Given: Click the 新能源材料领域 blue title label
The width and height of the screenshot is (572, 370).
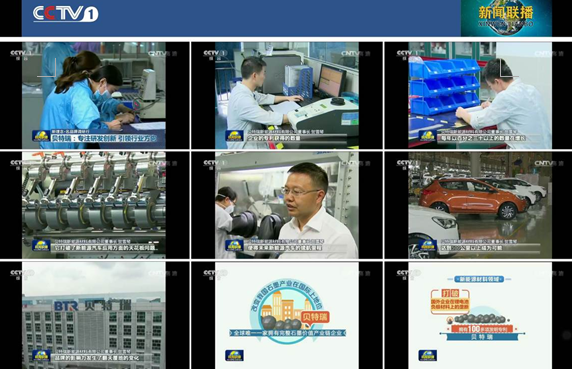Looking at the screenshot, I should 480,279.
